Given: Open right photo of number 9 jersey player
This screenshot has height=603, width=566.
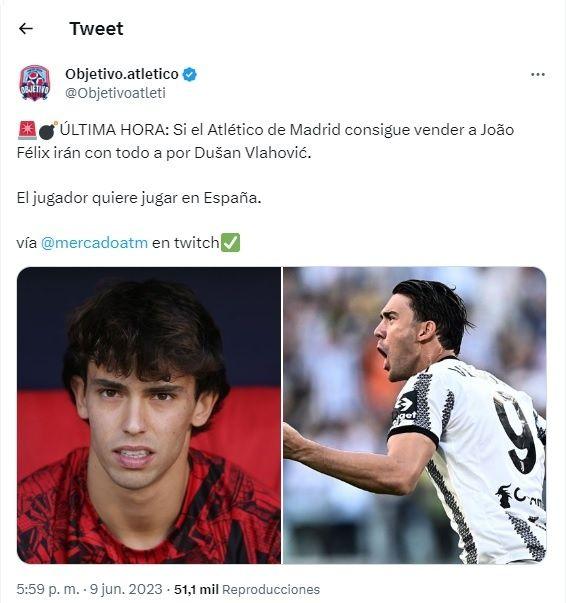Looking at the screenshot, I should 415,415.
